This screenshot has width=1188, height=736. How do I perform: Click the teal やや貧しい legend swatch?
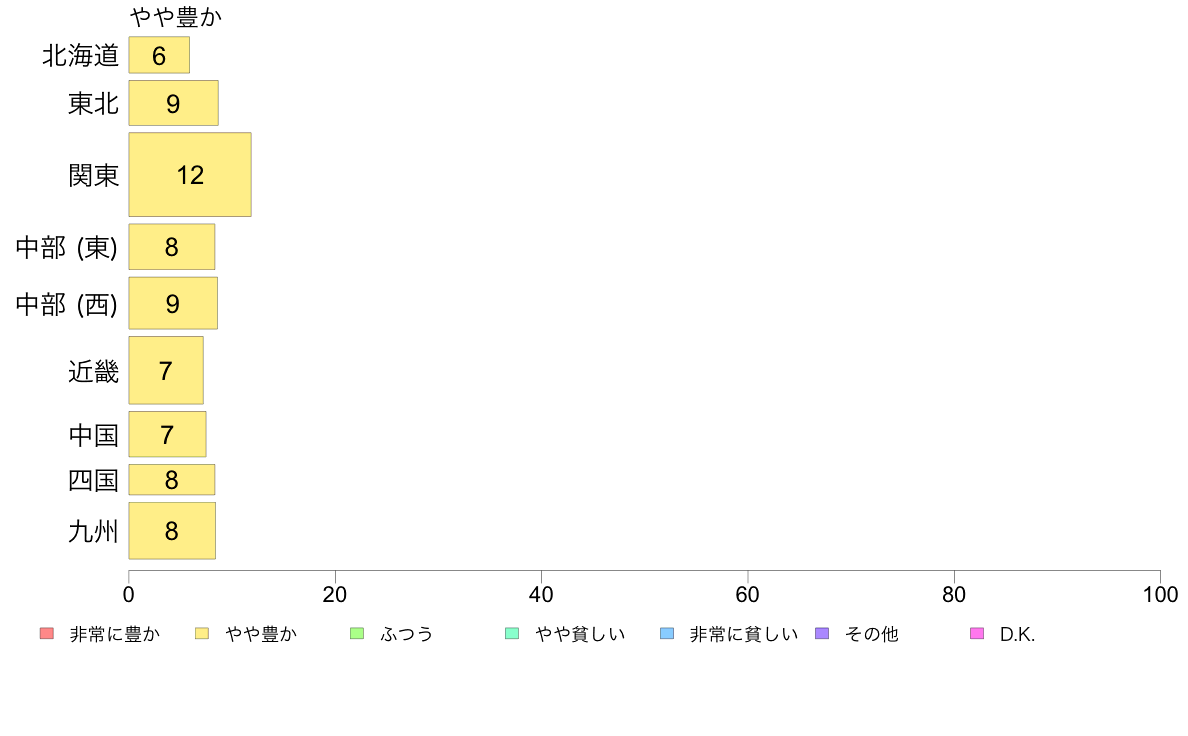[x=512, y=634]
